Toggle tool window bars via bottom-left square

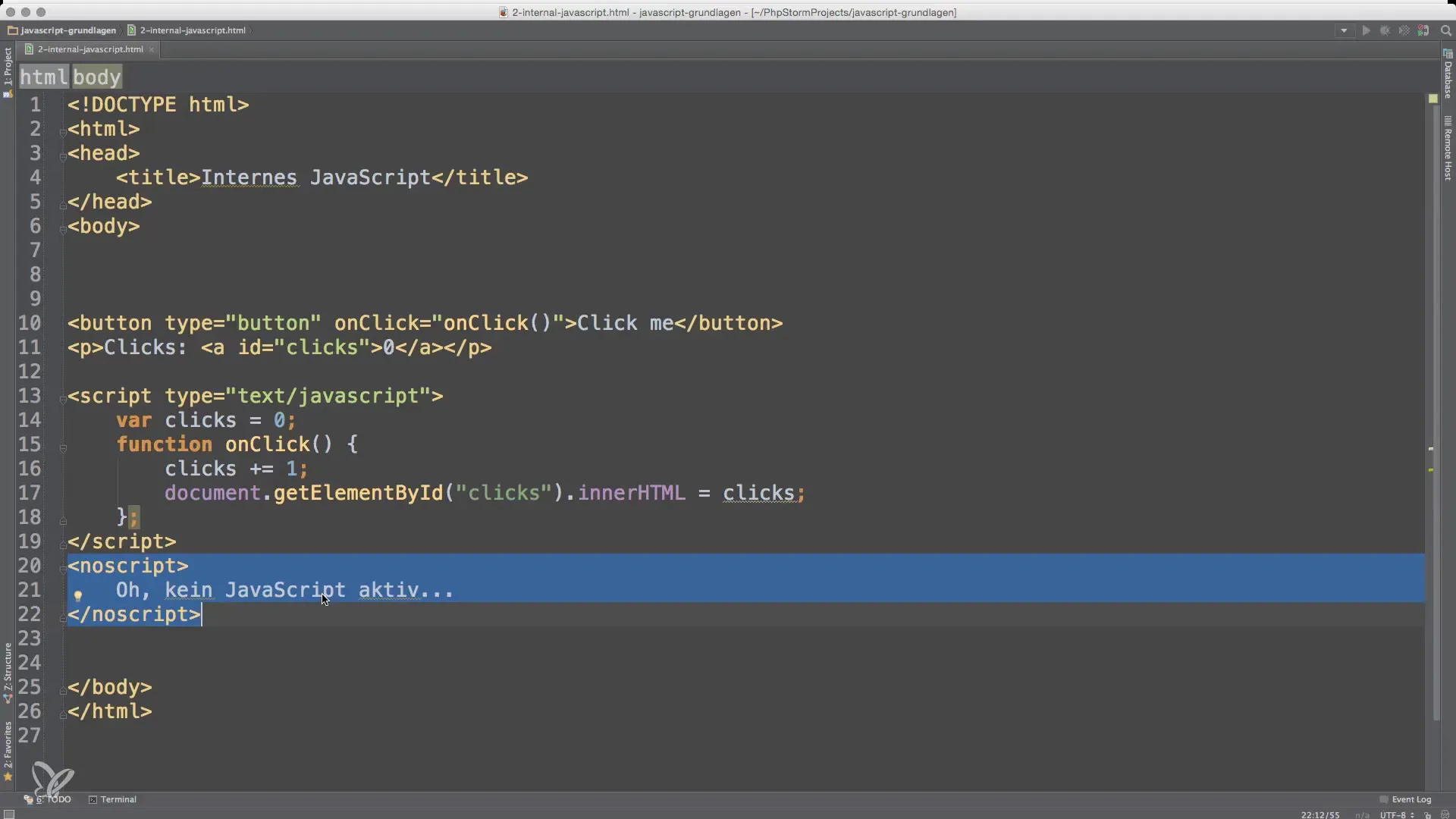point(9,814)
